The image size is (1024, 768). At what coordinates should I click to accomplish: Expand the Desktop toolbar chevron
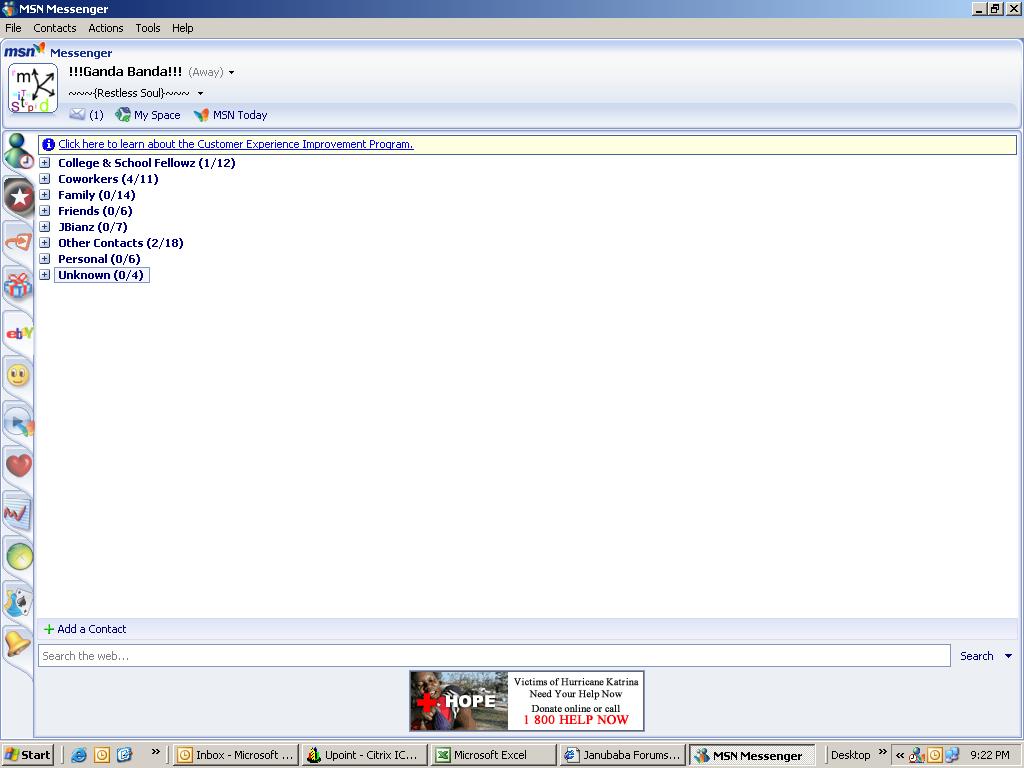[x=883, y=752]
